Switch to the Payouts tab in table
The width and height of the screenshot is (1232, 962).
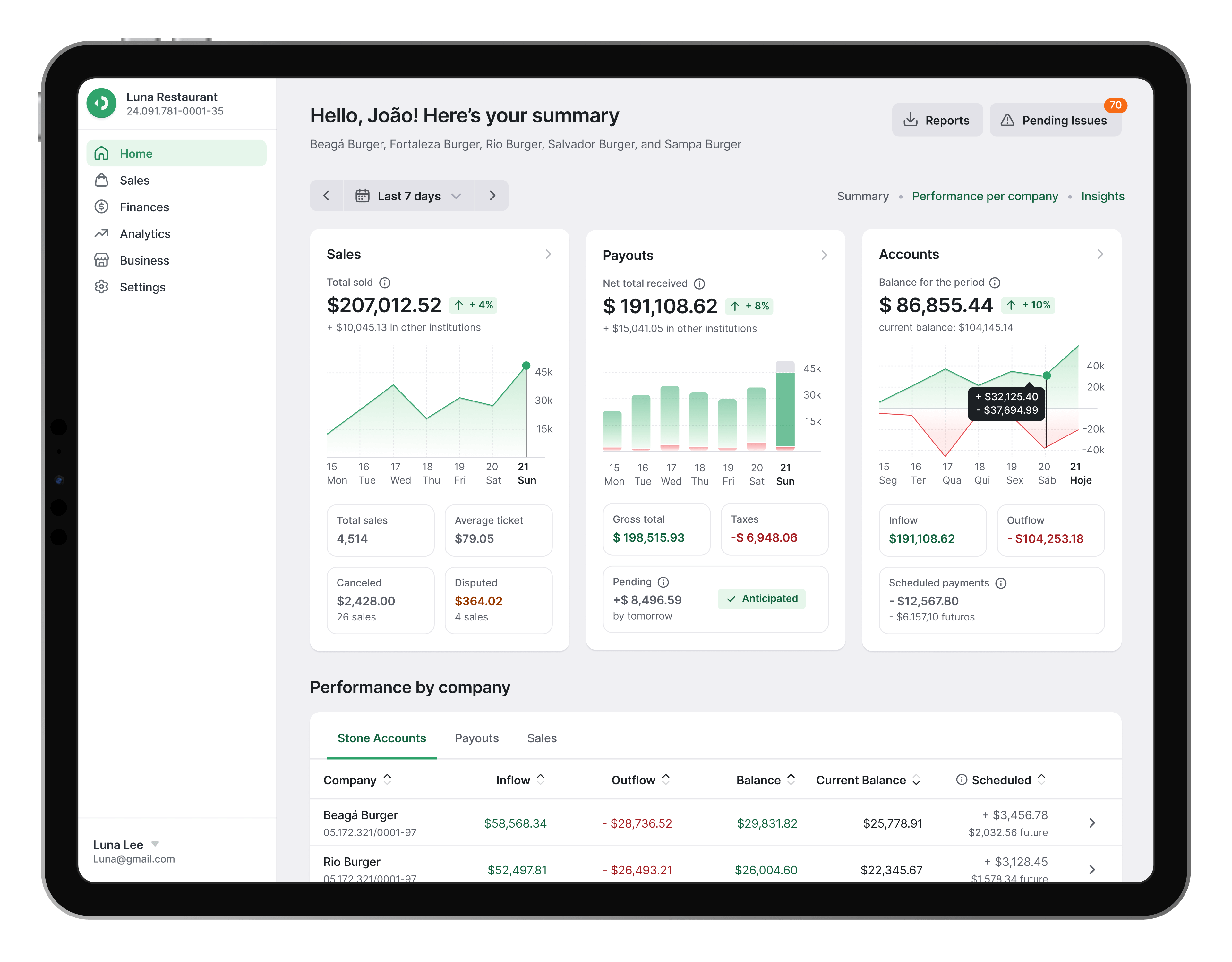coord(477,738)
